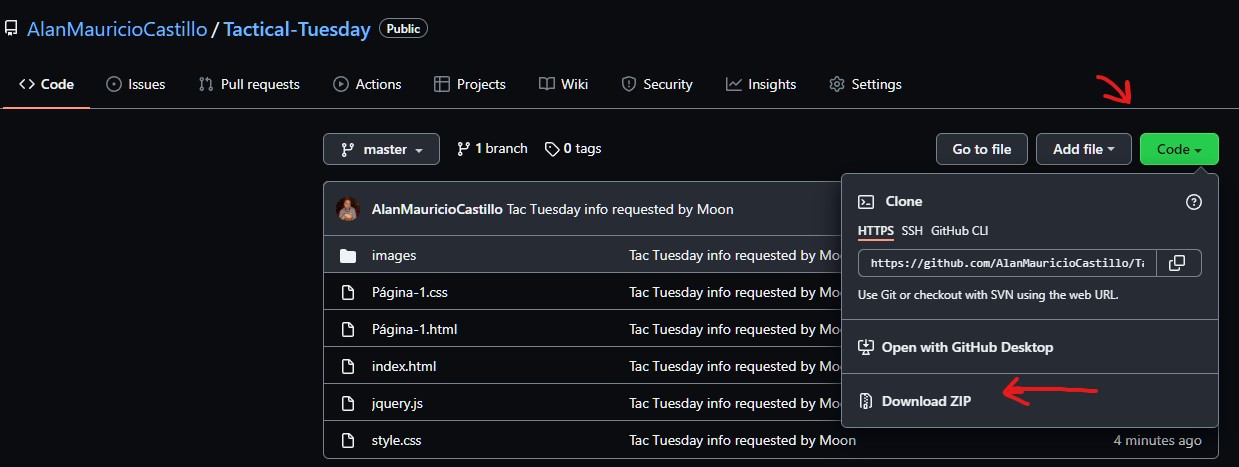Click the Go to file button
Screen dimensions: 1239x467
pyautogui.click(x=982, y=149)
